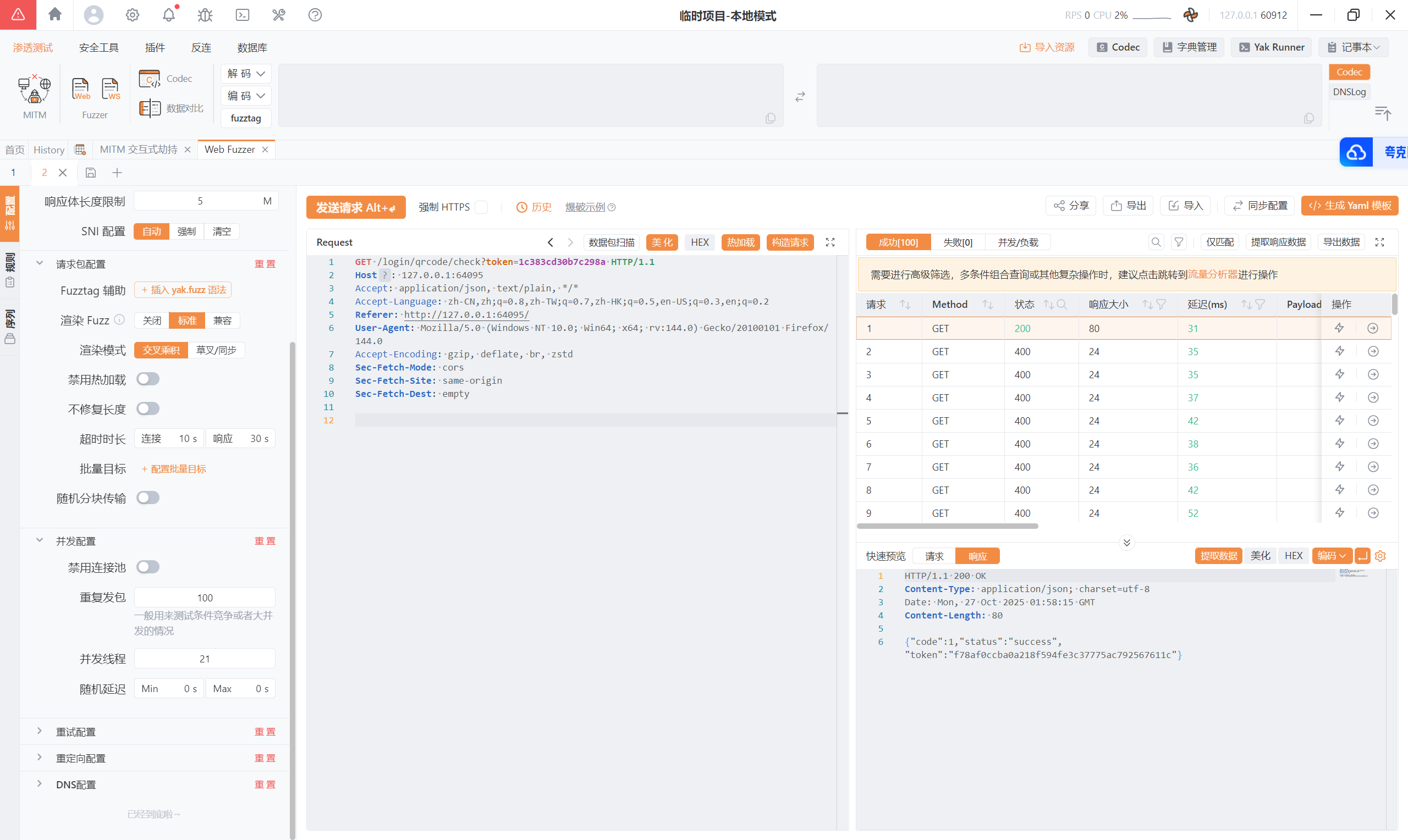The height and width of the screenshot is (840, 1408).
Task: Expand the DNS配置 section
Action: click(76, 784)
